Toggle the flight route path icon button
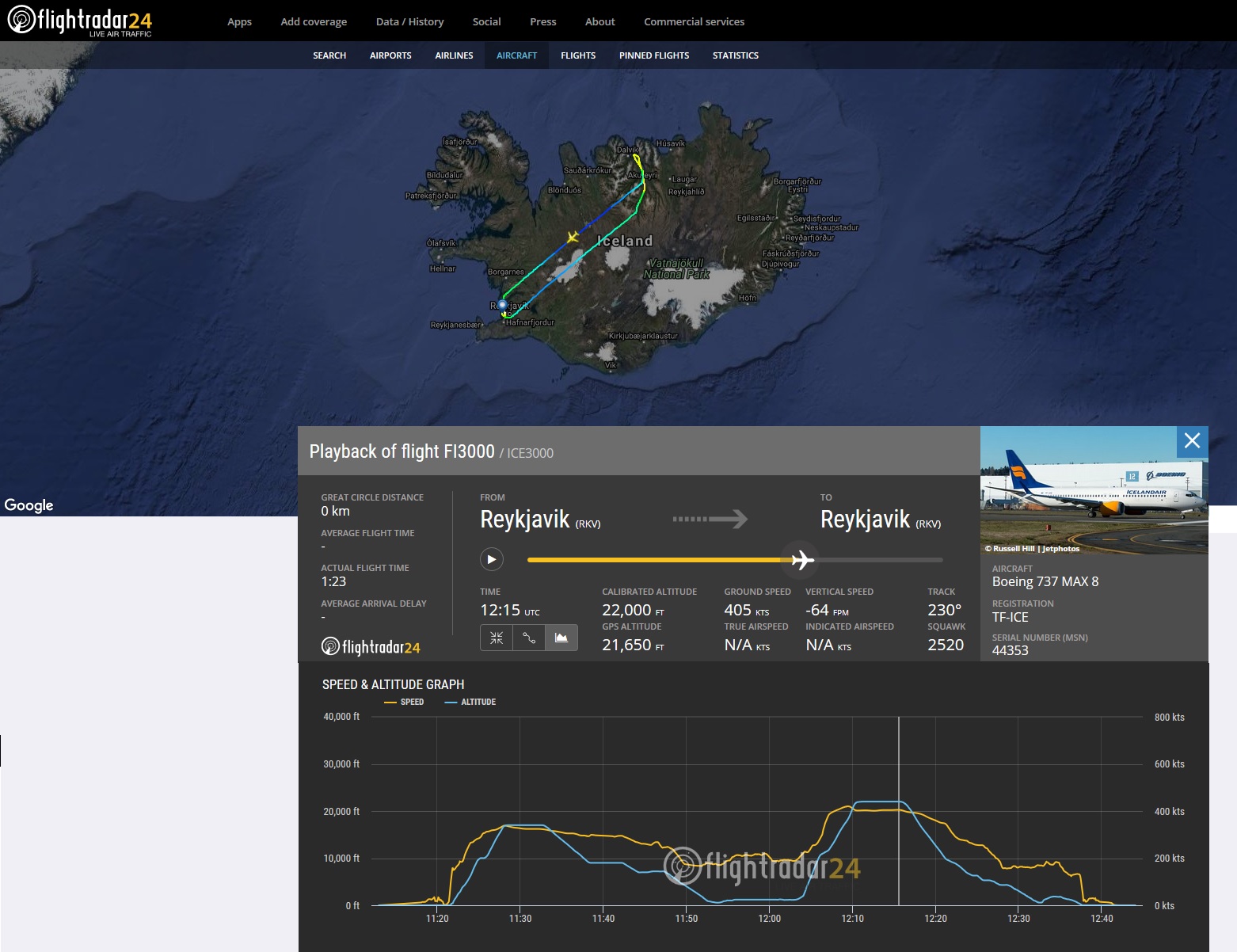Viewport: 1237px width, 952px height. 529,638
